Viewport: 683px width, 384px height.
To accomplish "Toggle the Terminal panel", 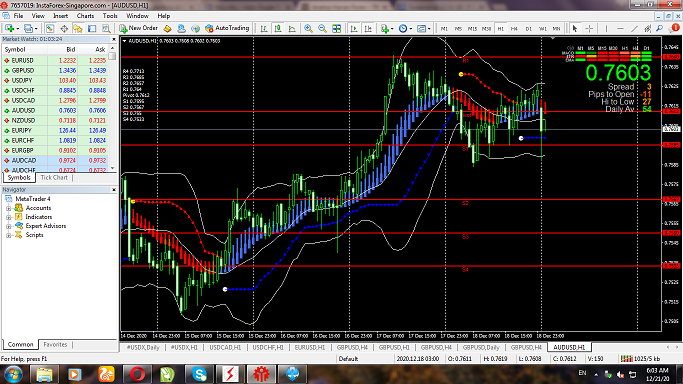I will click(92, 28).
